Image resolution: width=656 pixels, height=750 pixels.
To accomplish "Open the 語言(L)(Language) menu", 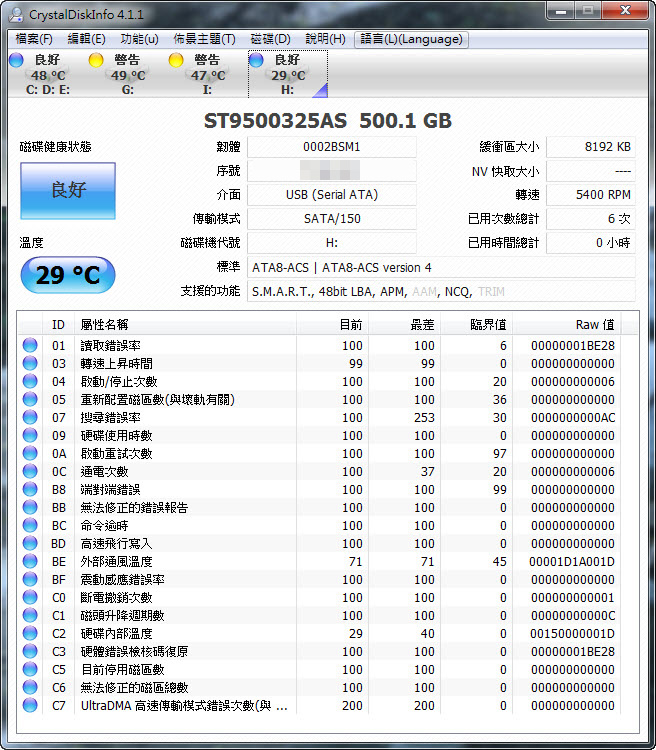I will pos(411,39).
